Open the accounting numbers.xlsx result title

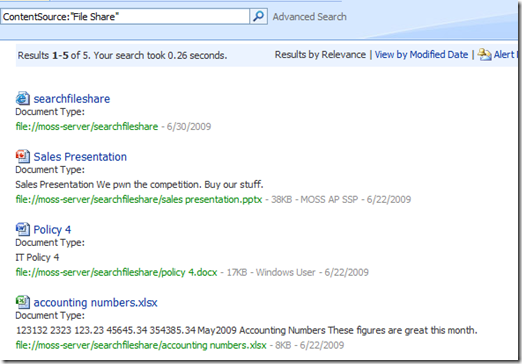[95, 303]
